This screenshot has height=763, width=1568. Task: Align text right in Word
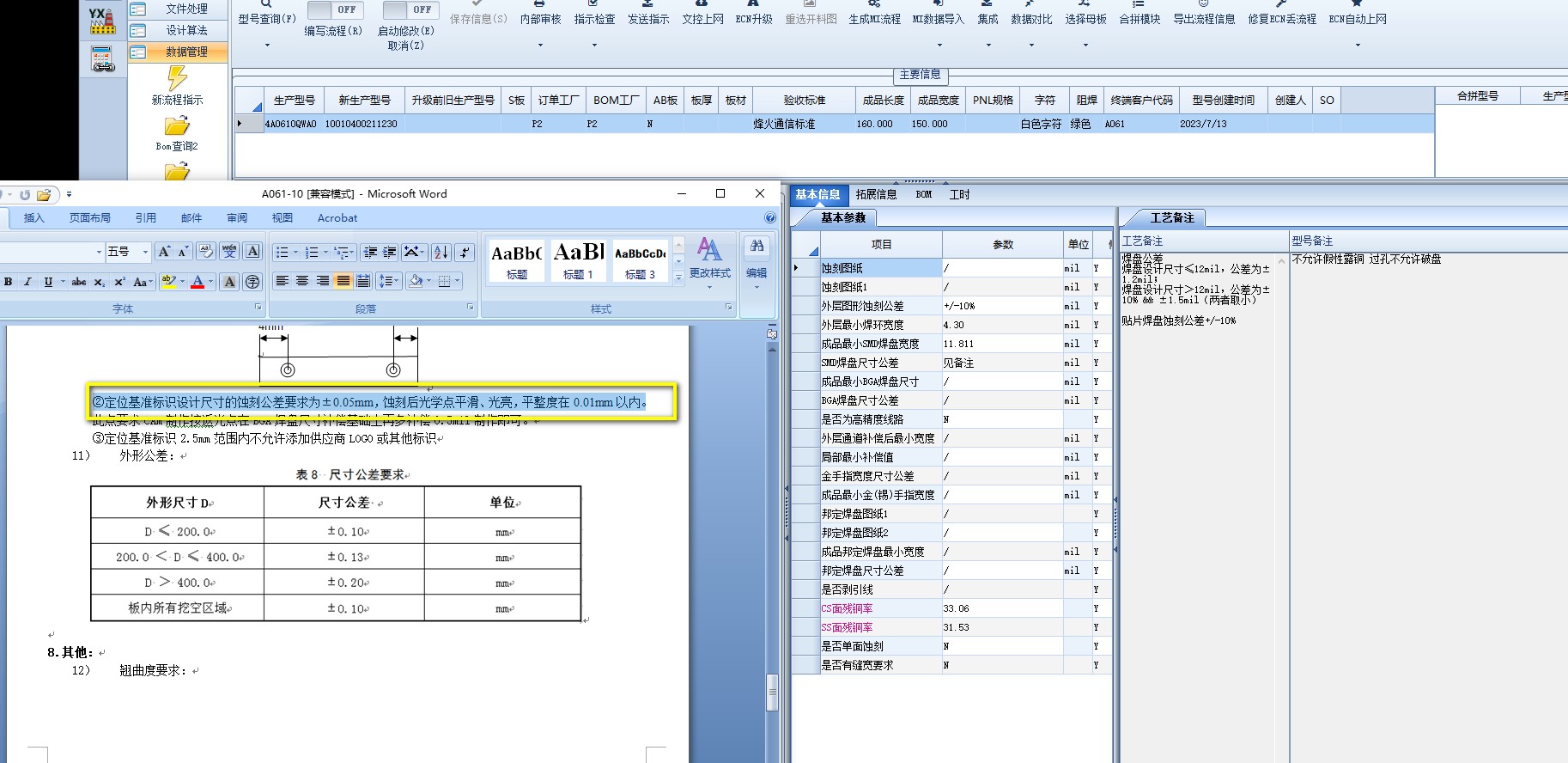pyautogui.click(x=323, y=281)
